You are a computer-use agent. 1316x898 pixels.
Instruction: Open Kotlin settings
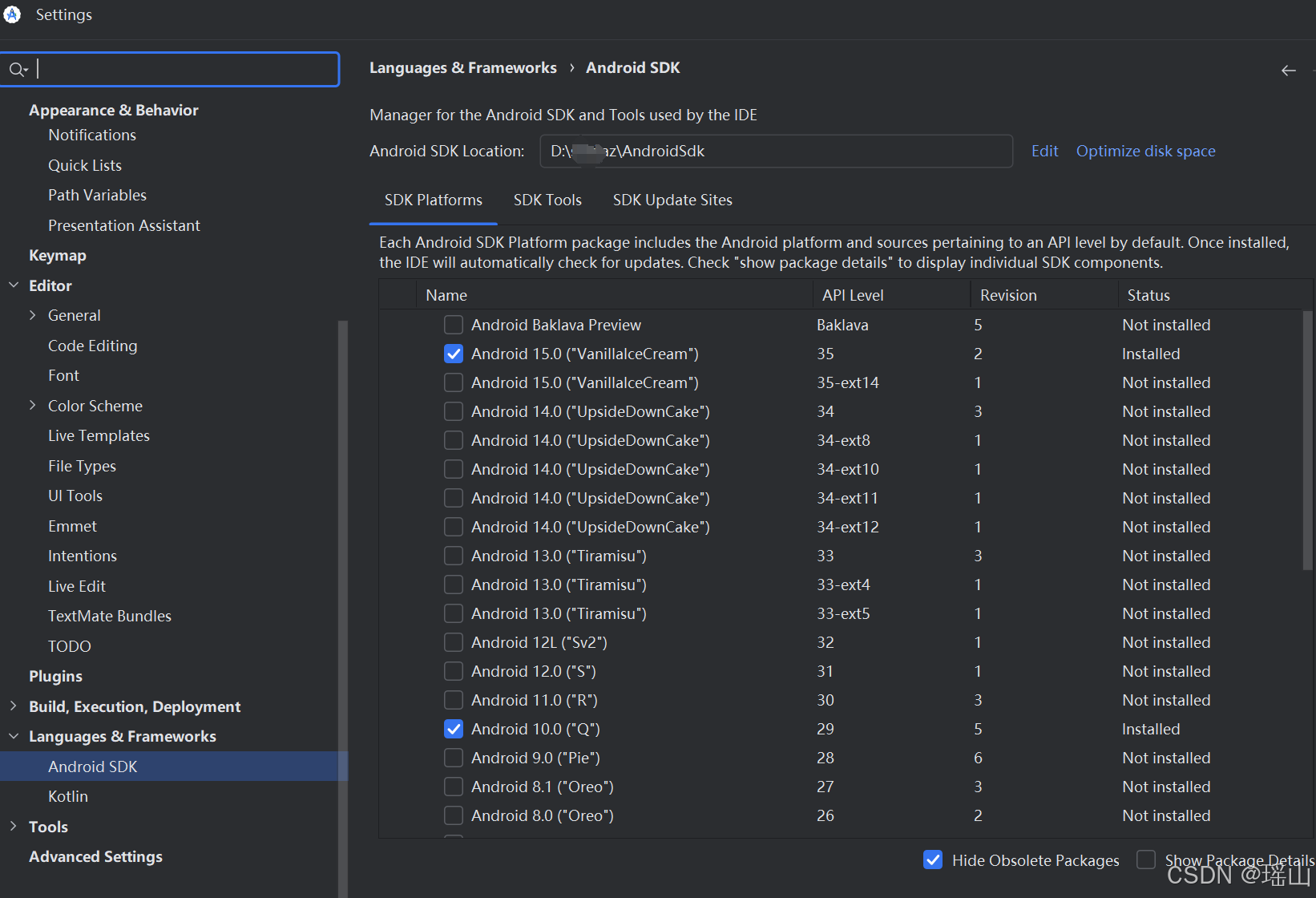[x=68, y=796]
